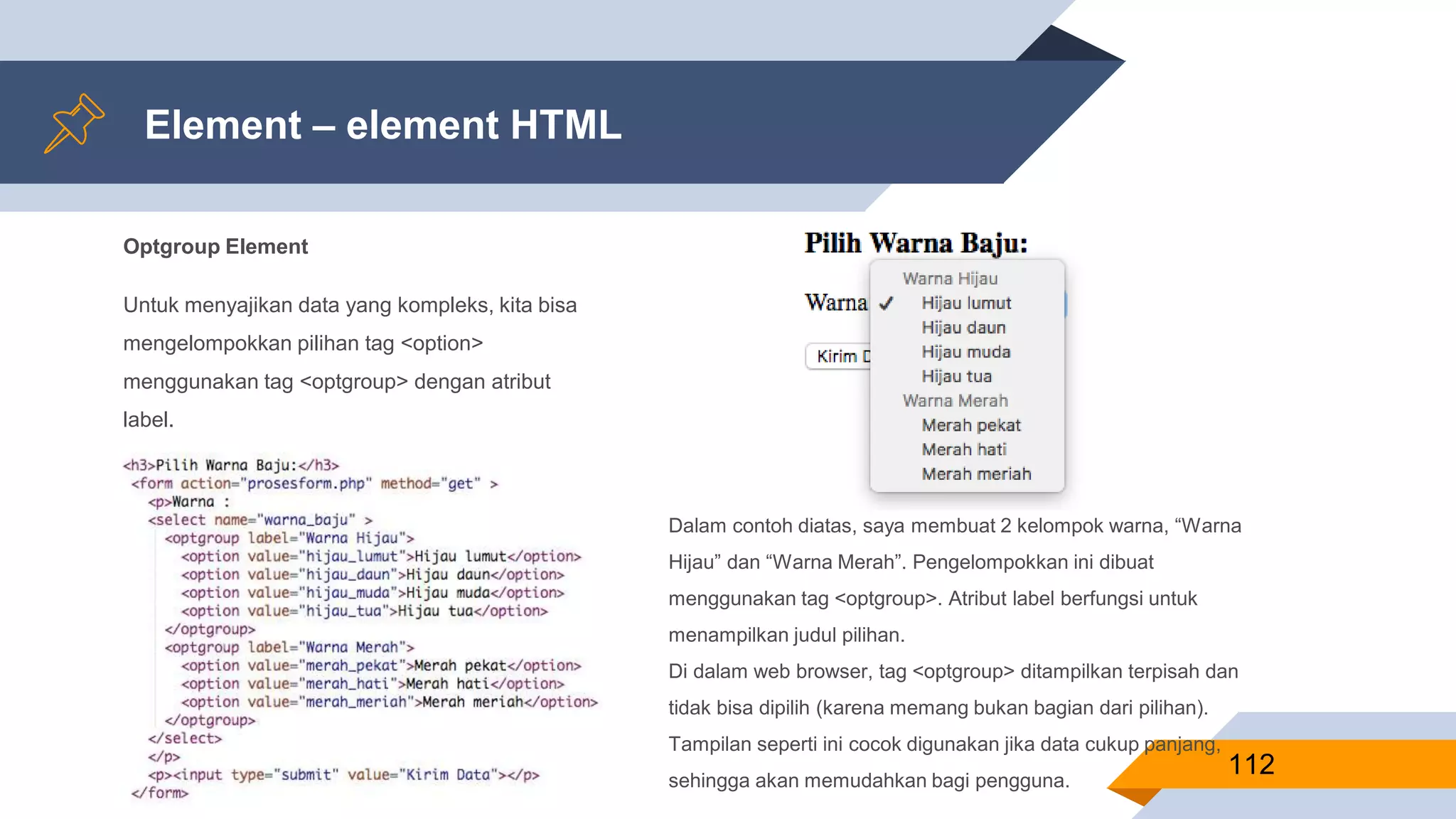Click the checkmark beside Hijau lumut
Viewport: 1456px width, 819px height.
(x=886, y=304)
